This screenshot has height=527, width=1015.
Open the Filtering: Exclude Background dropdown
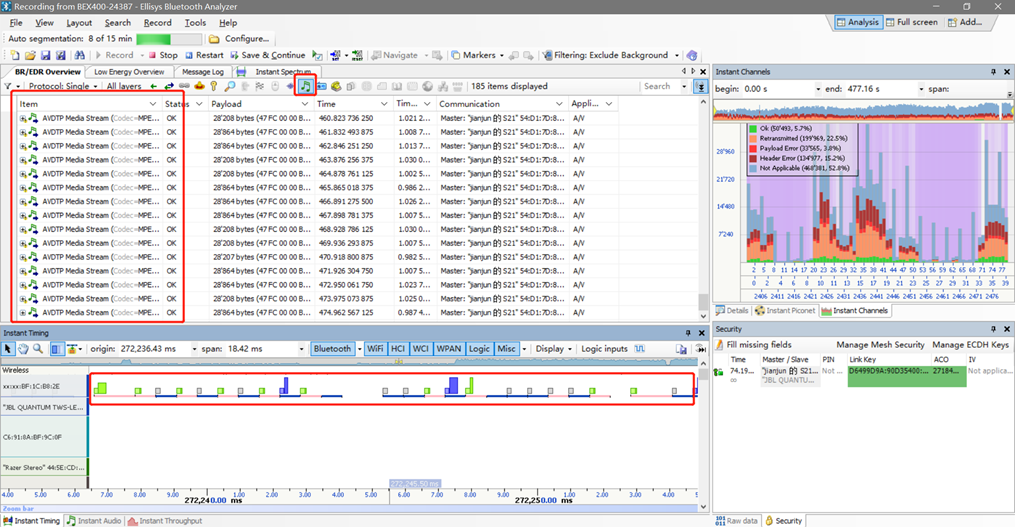(x=610, y=56)
